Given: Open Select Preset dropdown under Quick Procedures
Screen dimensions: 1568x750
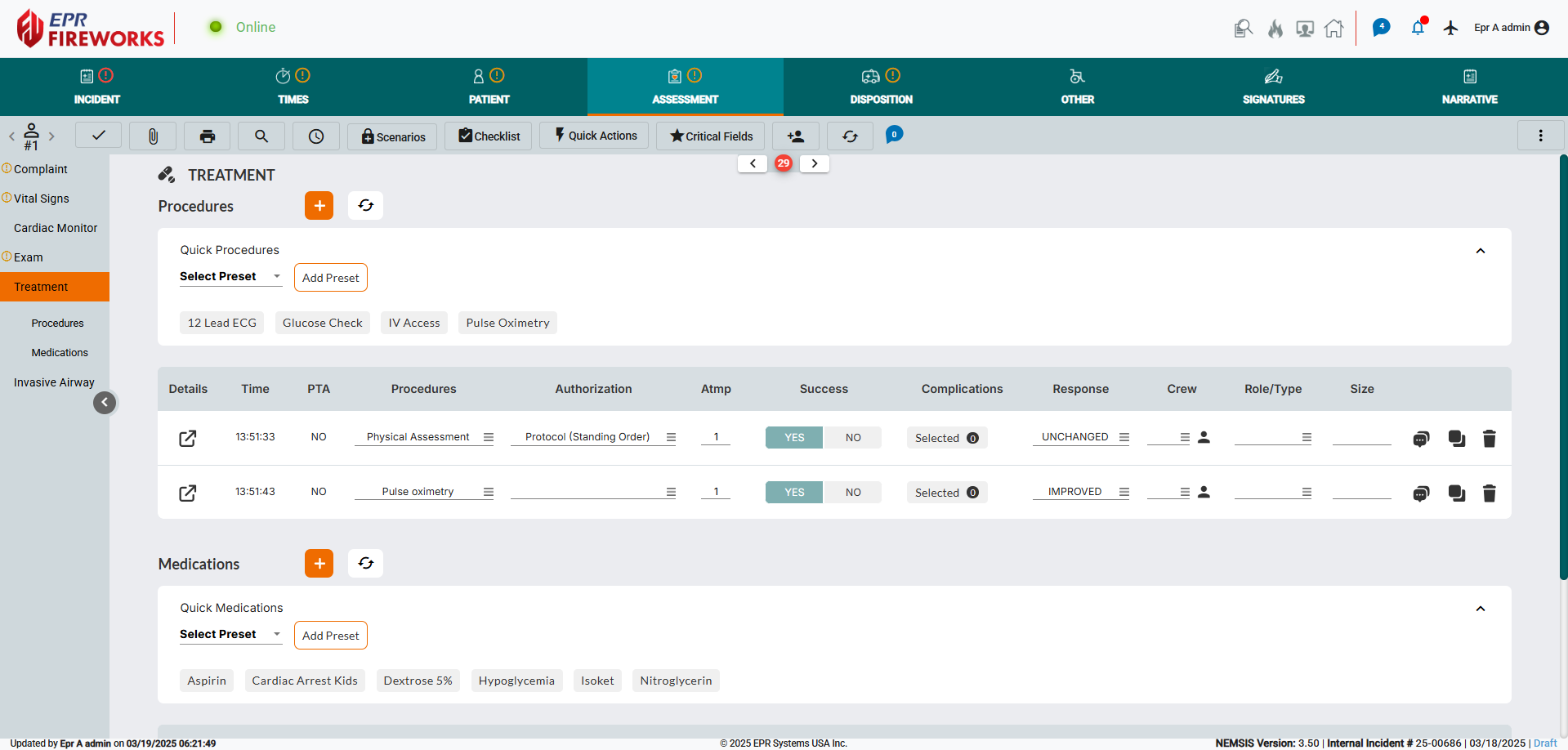Looking at the screenshot, I should [x=230, y=276].
